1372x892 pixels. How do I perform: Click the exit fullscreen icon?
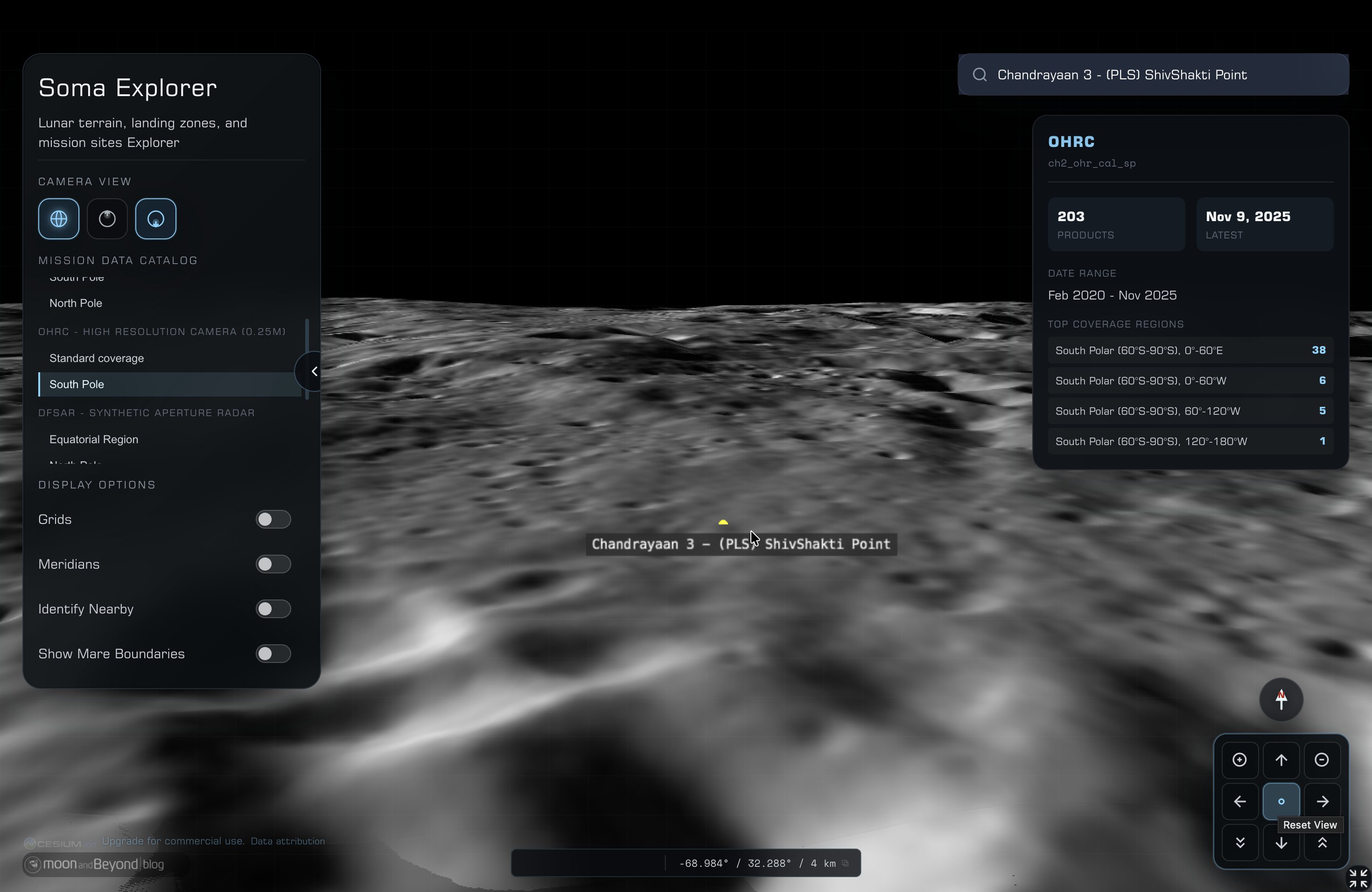tap(1358, 879)
